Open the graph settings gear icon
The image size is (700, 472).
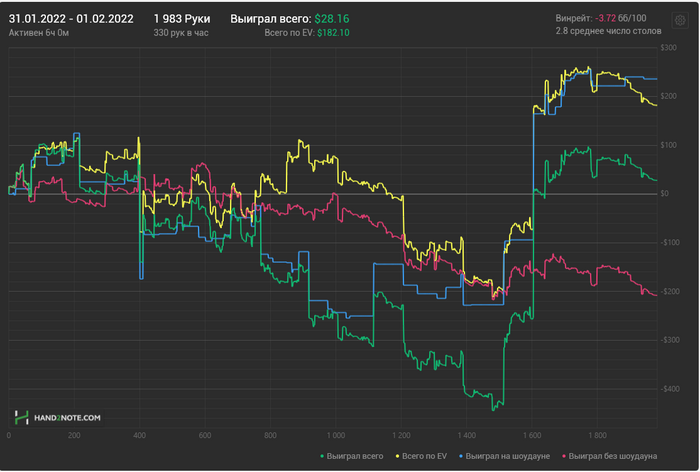(x=679, y=21)
